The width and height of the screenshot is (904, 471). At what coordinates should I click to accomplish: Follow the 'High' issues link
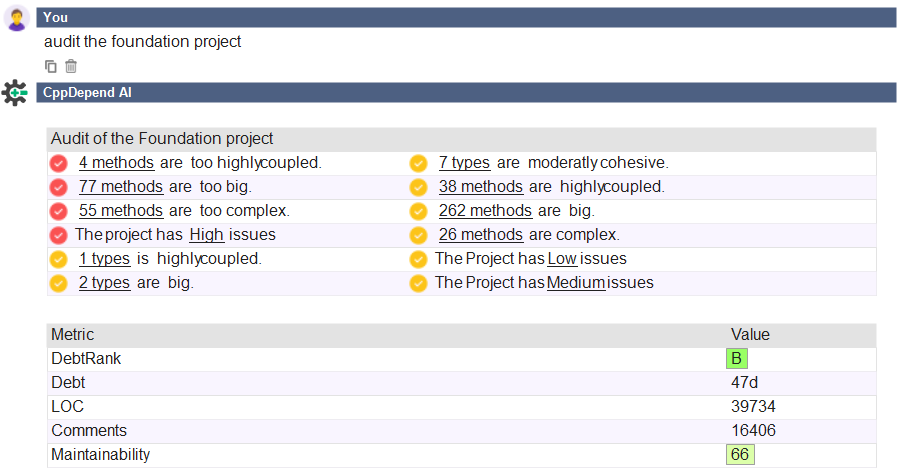coord(206,235)
